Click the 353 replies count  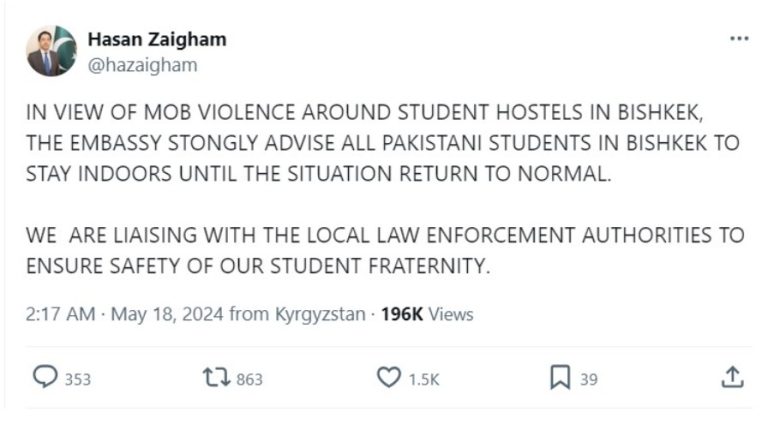[78, 379]
